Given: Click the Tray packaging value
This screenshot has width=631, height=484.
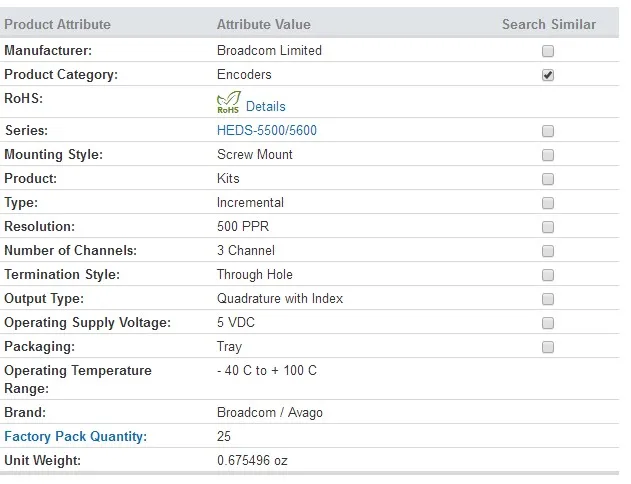Looking at the screenshot, I should pyautogui.click(x=229, y=347).
